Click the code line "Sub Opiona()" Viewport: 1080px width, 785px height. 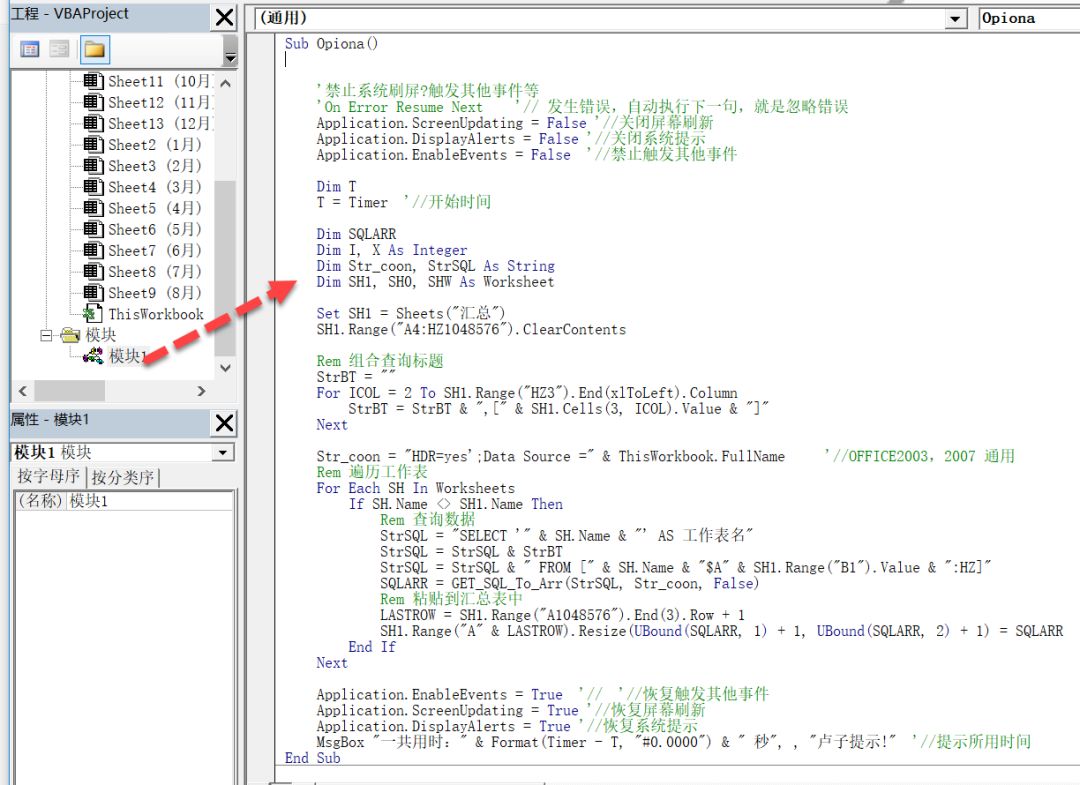331,44
